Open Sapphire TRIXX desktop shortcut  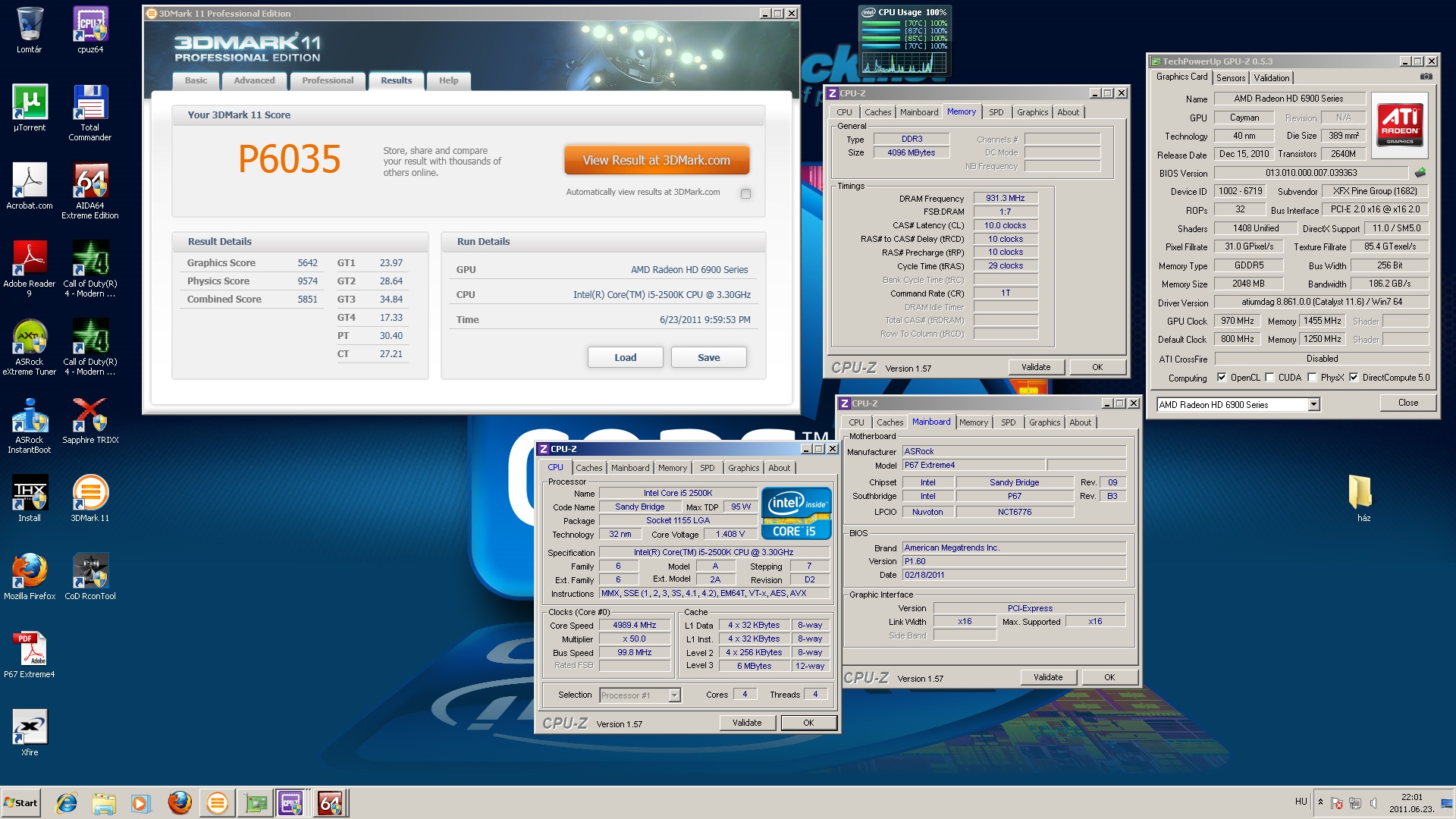90,416
